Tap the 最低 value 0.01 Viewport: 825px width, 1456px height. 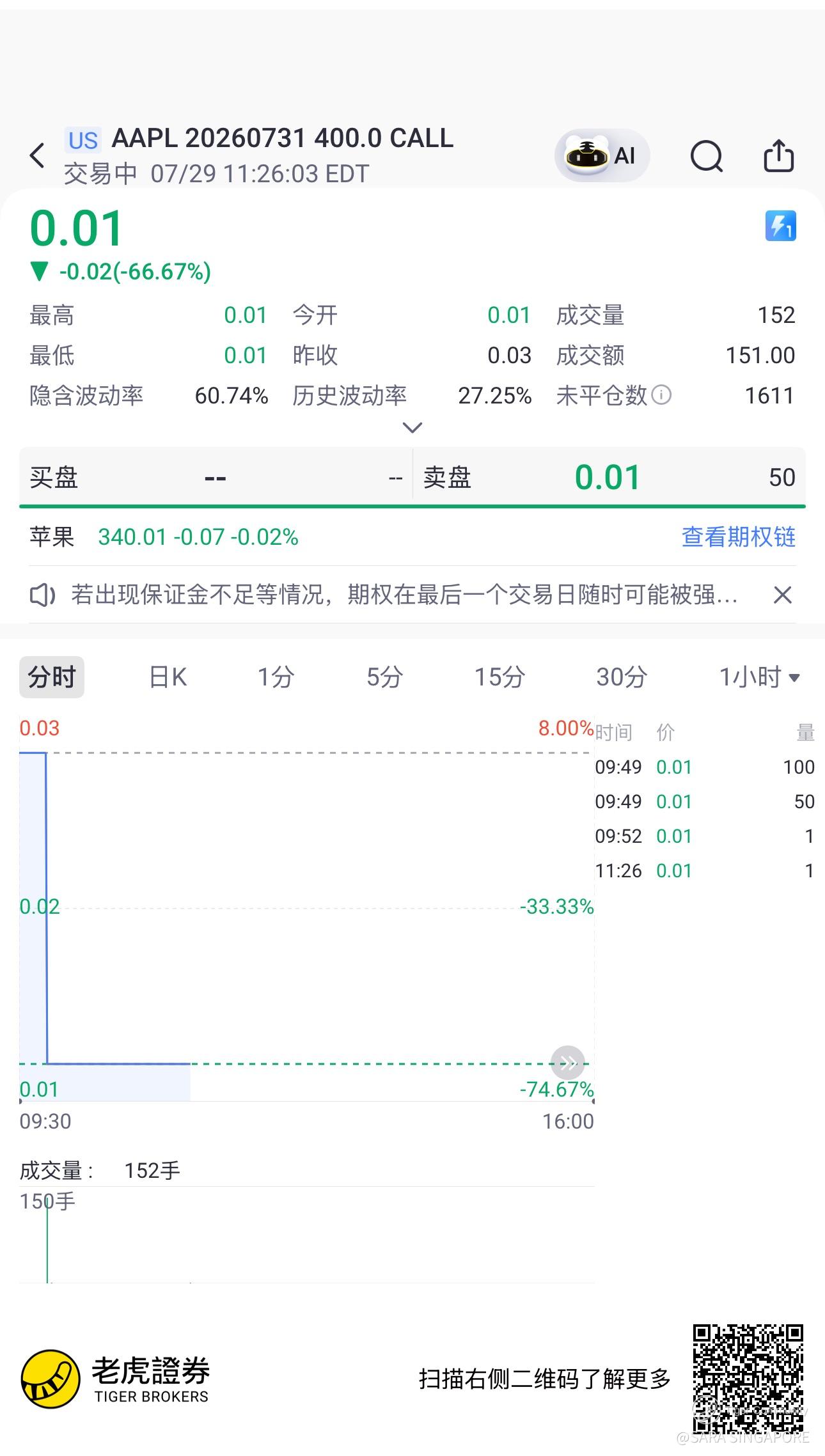point(246,356)
